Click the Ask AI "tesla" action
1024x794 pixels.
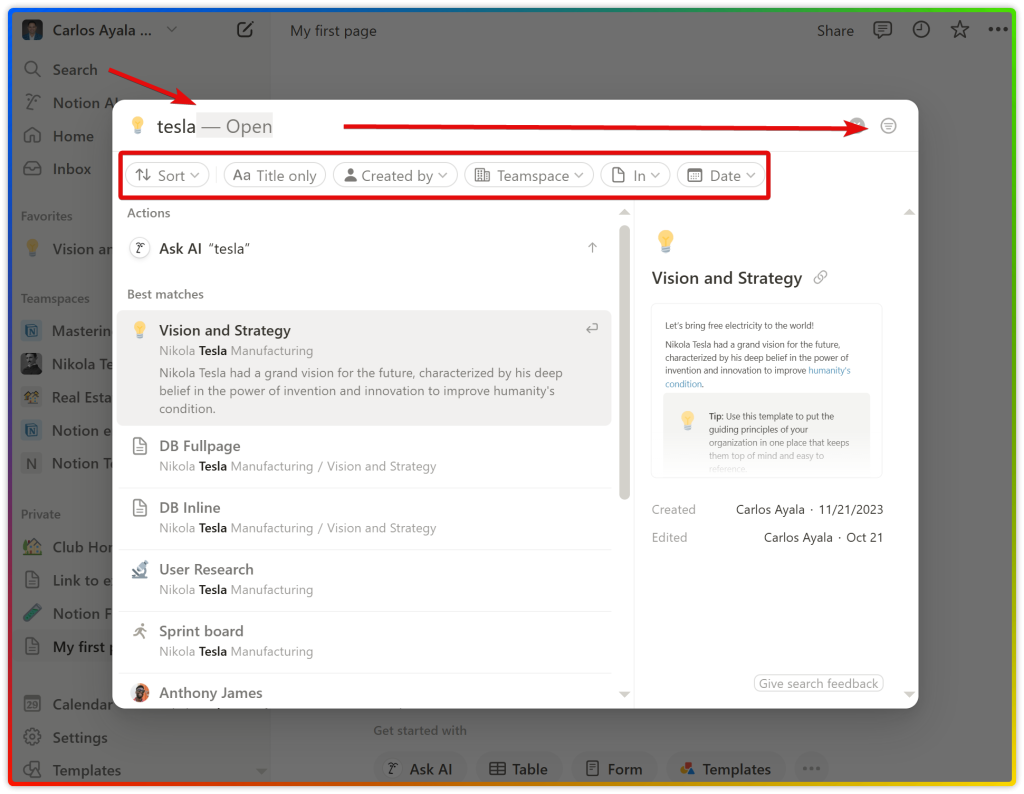(x=204, y=248)
